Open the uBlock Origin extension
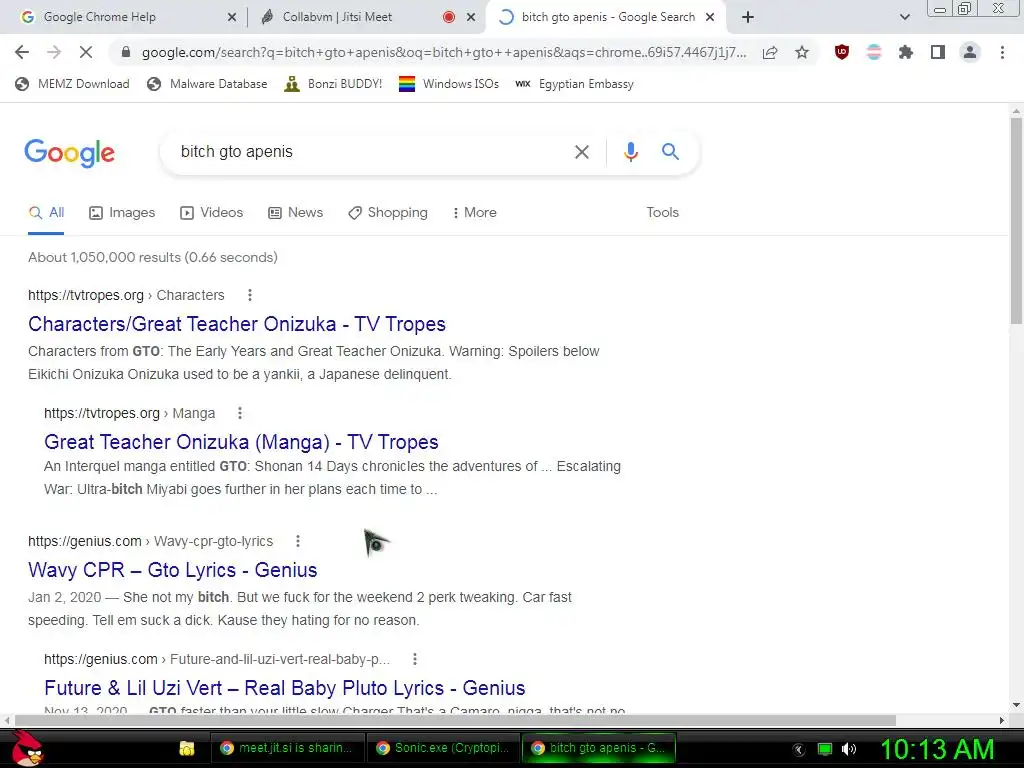Screen dimensions: 1024x768 842,52
